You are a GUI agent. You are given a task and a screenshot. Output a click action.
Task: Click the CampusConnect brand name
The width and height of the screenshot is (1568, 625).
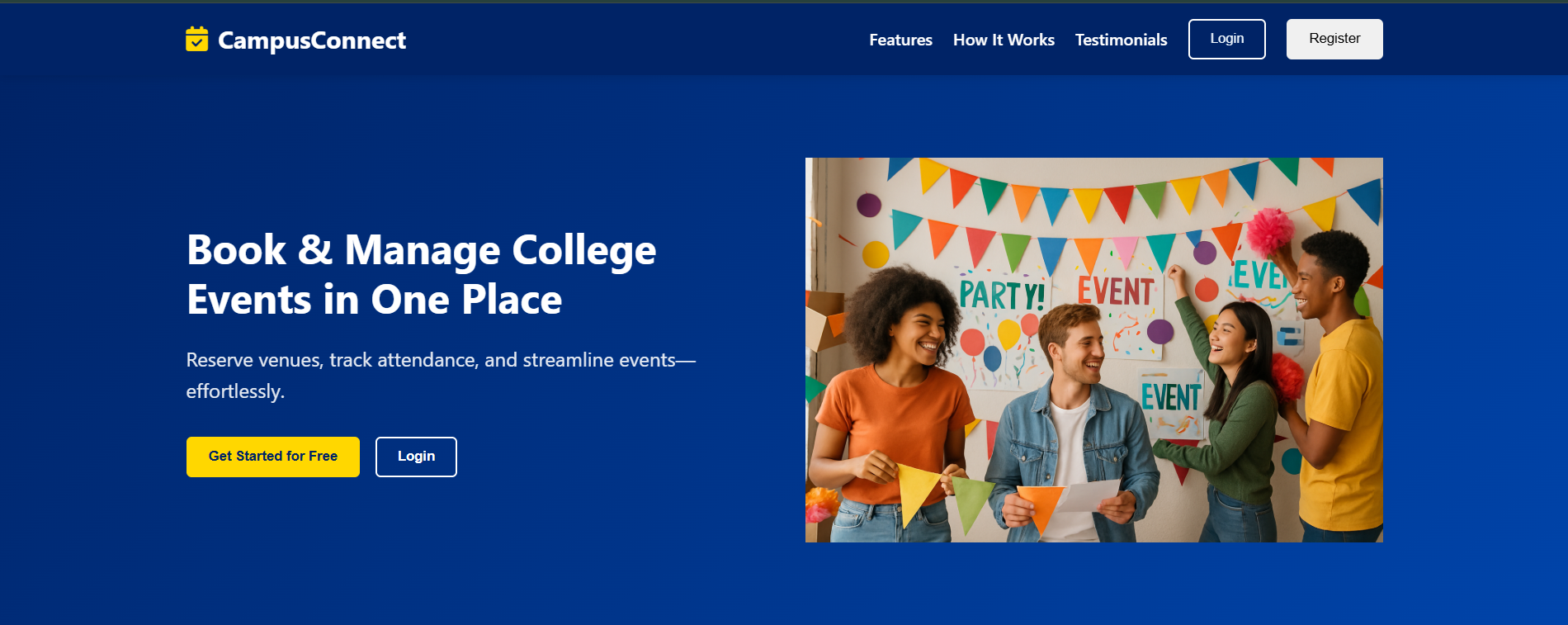312,40
